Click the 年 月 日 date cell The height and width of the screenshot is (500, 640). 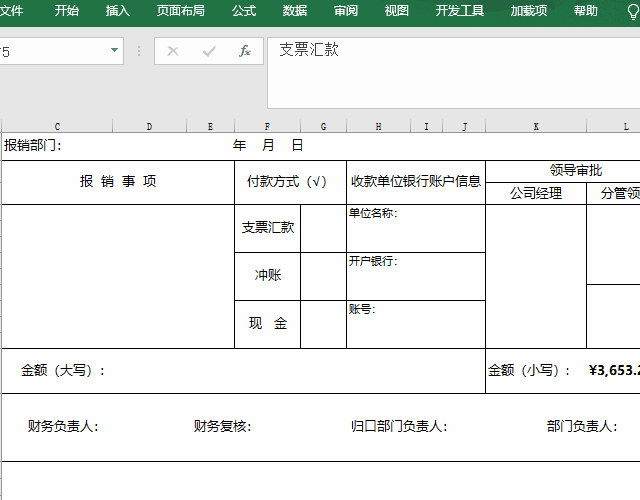point(268,145)
